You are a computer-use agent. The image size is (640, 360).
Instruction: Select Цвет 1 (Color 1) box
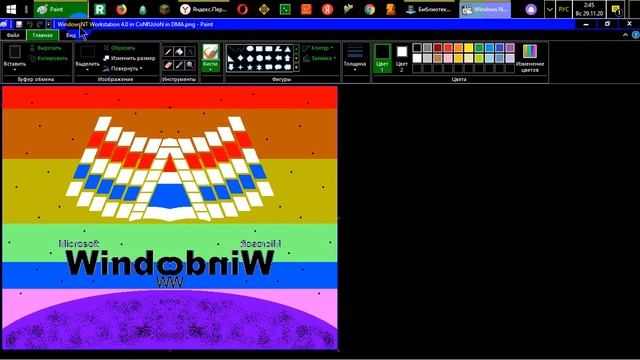click(x=382, y=58)
